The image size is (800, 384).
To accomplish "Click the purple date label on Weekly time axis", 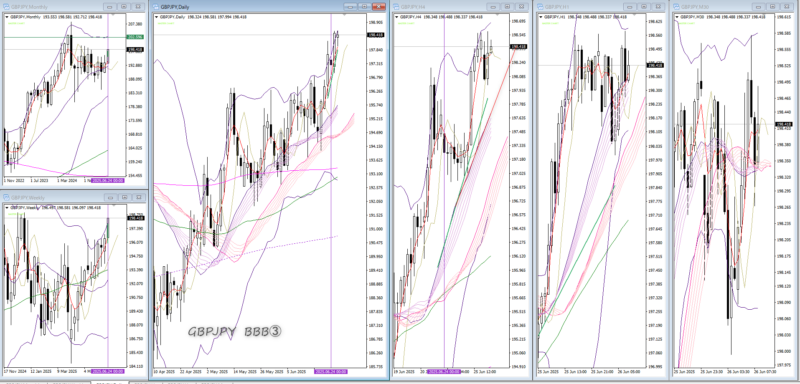I will point(108,371).
